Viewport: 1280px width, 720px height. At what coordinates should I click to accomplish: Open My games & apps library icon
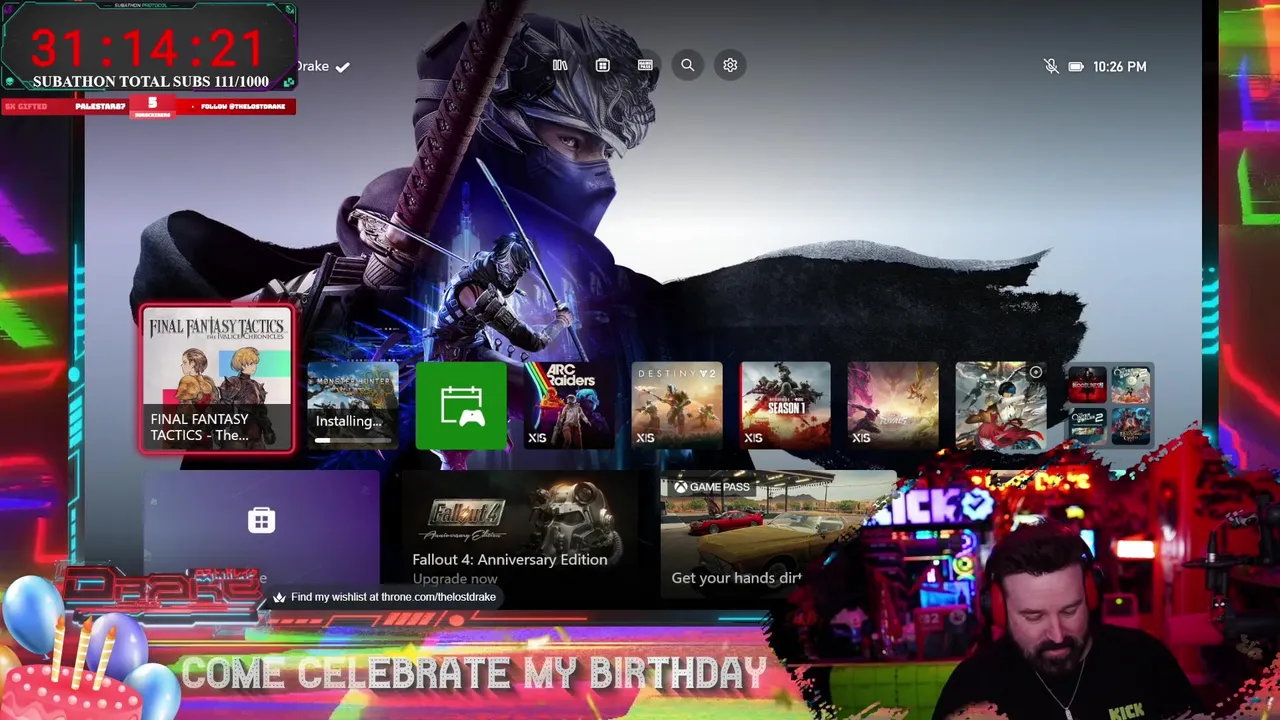(x=560, y=65)
